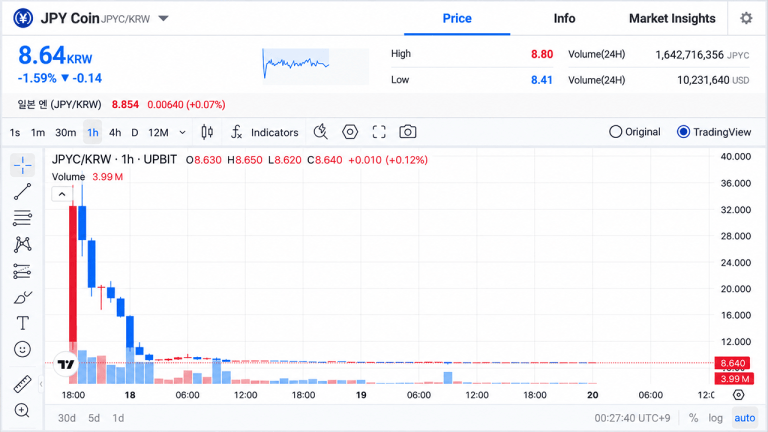Screen dimensions: 768x432
Task: Set the interval to 1m
Action: point(38,133)
